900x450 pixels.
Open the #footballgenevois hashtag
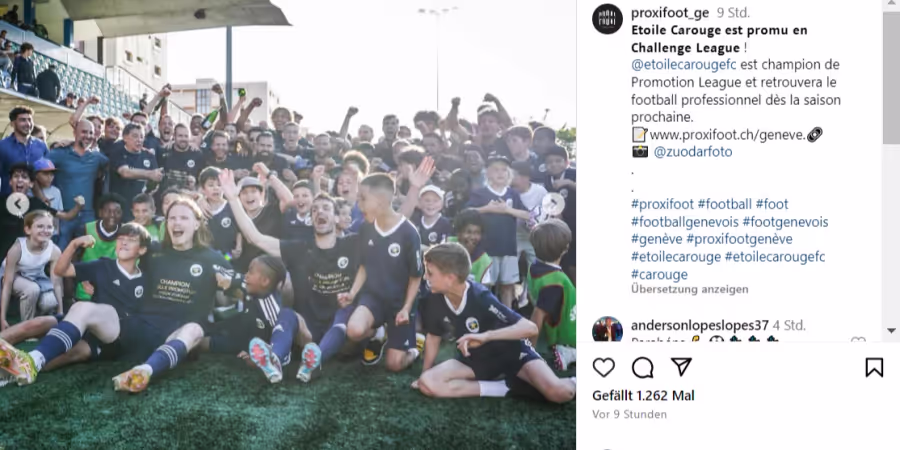684,222
